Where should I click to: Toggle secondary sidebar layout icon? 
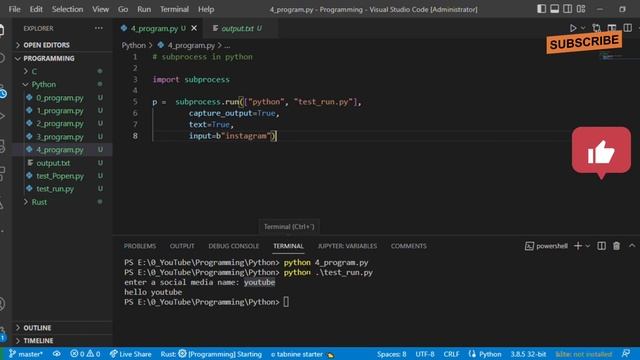568,9
